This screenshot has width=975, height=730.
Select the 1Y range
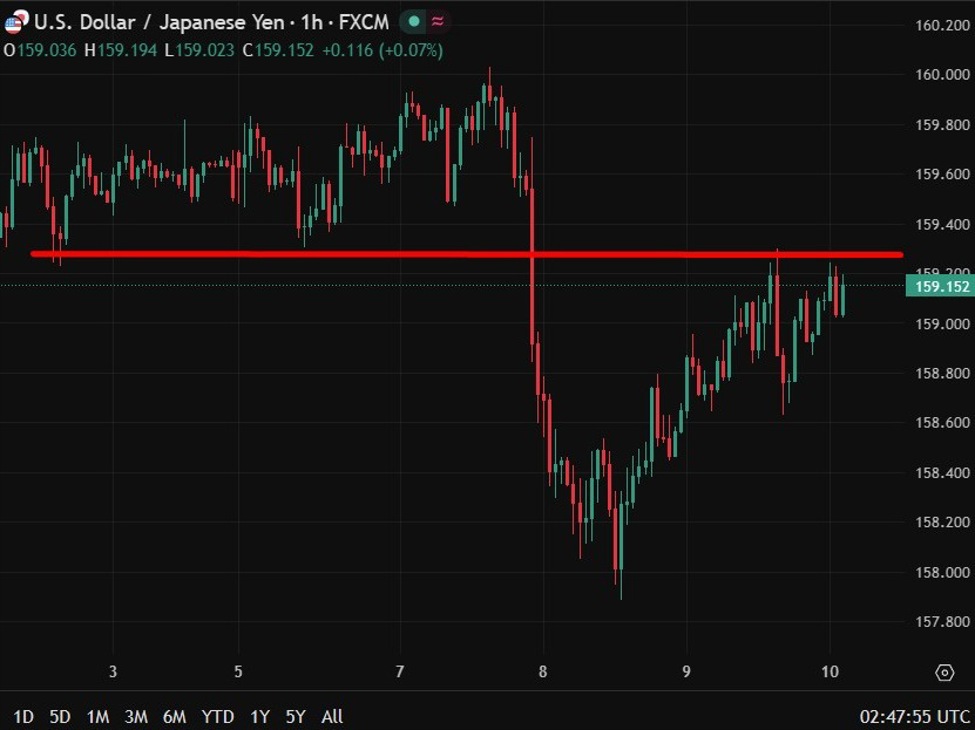[262, 717]
